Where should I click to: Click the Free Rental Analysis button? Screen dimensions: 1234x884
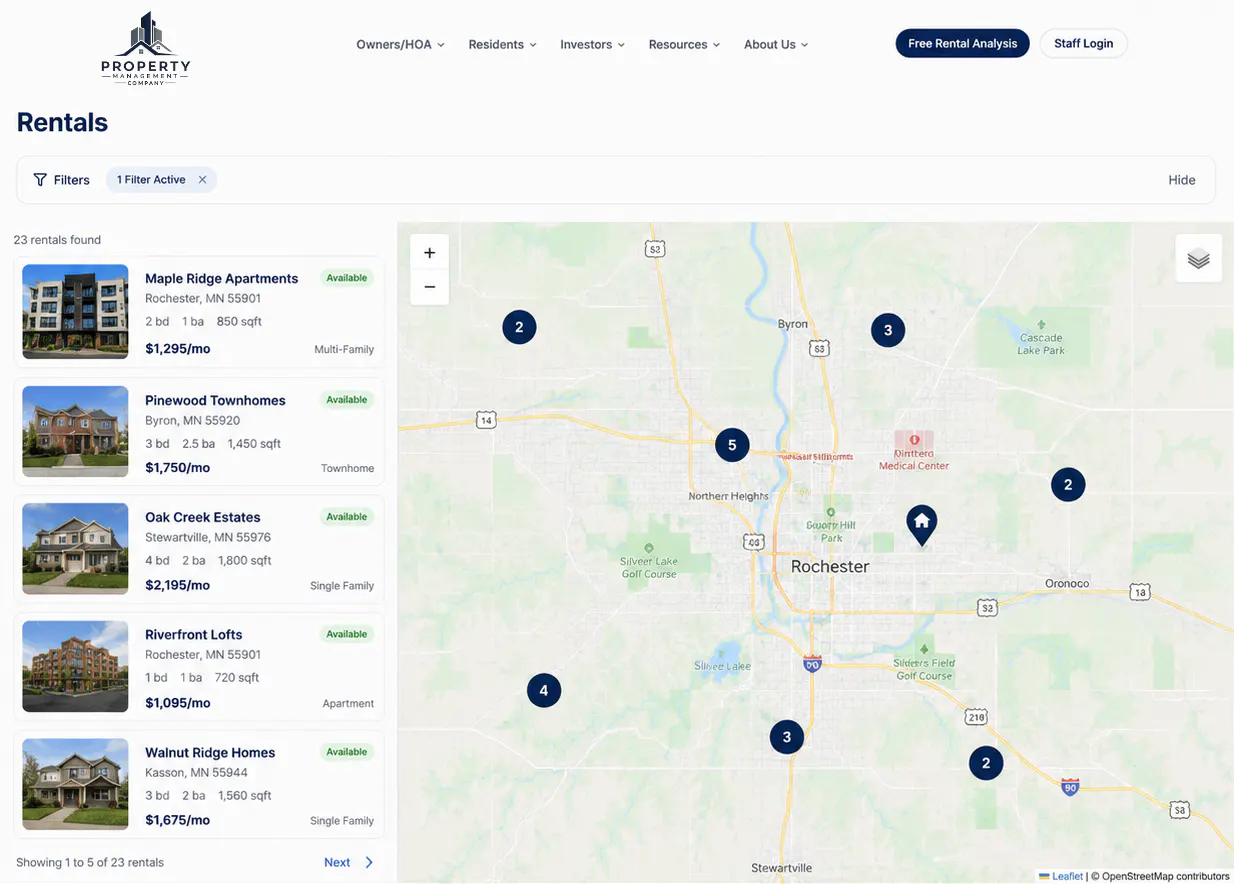tap(962, 43)
